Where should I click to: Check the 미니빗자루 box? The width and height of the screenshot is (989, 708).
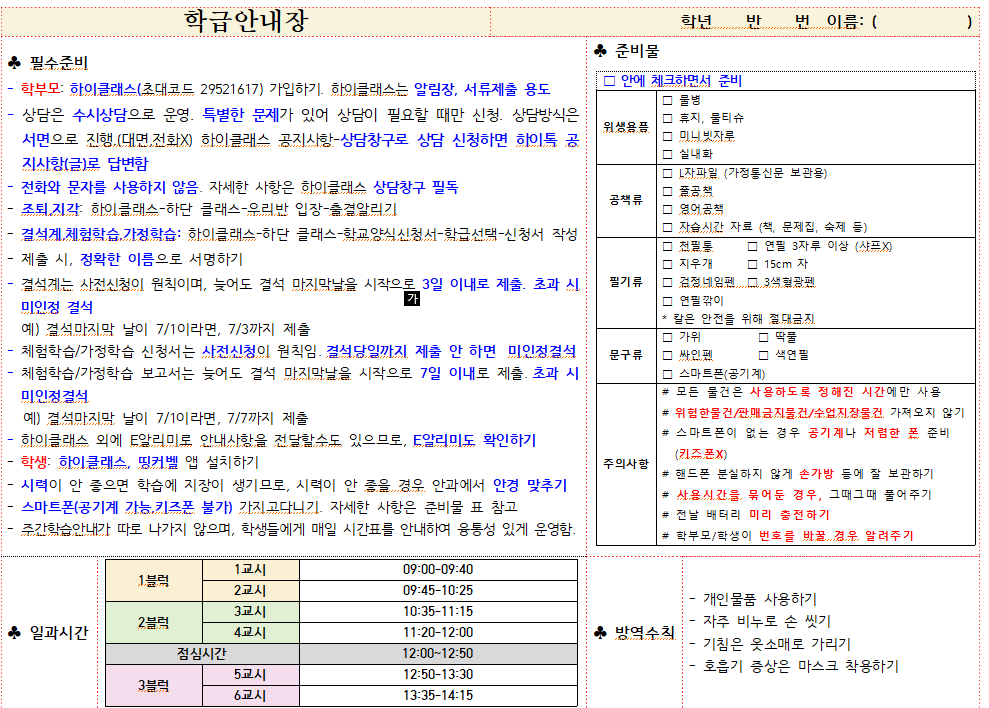pyautogui.click(x=668, y=136)
